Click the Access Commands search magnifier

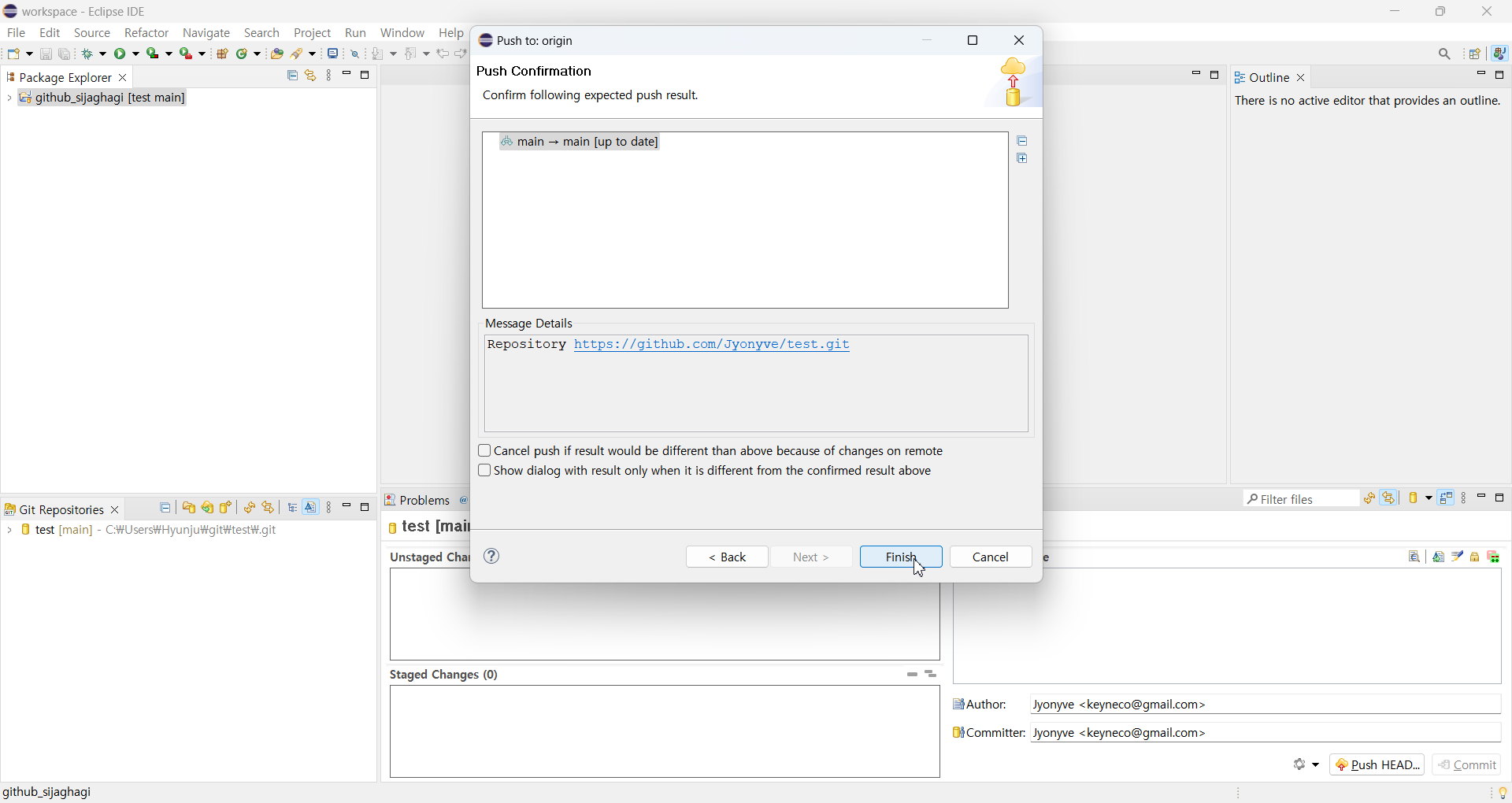pos(1445,54)
